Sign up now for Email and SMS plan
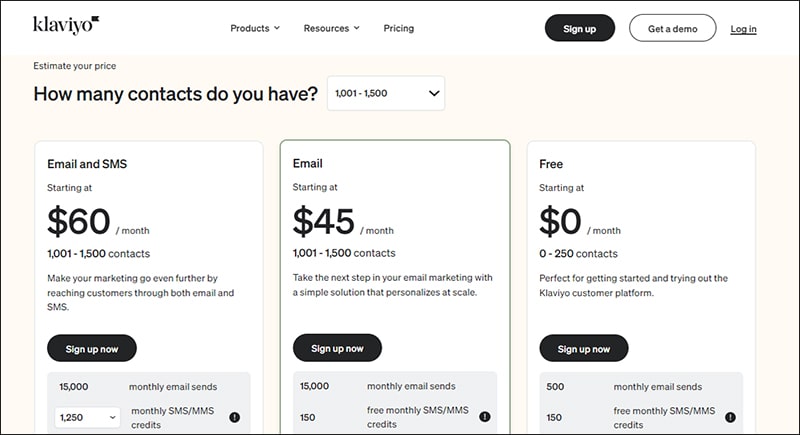This screenshot has width=800, height=435. coord(92,349)
